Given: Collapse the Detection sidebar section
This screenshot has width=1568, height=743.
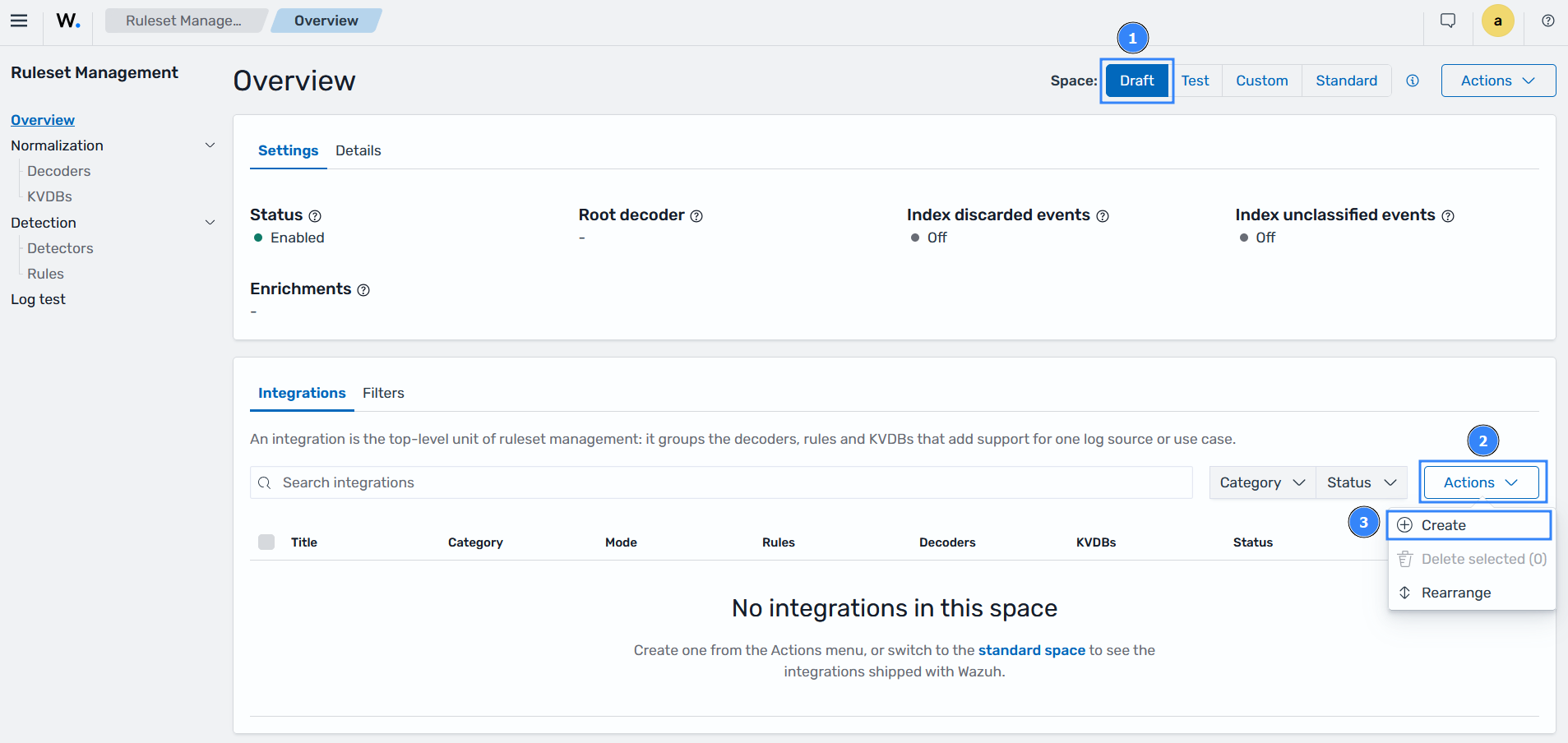Looking at the screenshot, I should tap(210, 223).
